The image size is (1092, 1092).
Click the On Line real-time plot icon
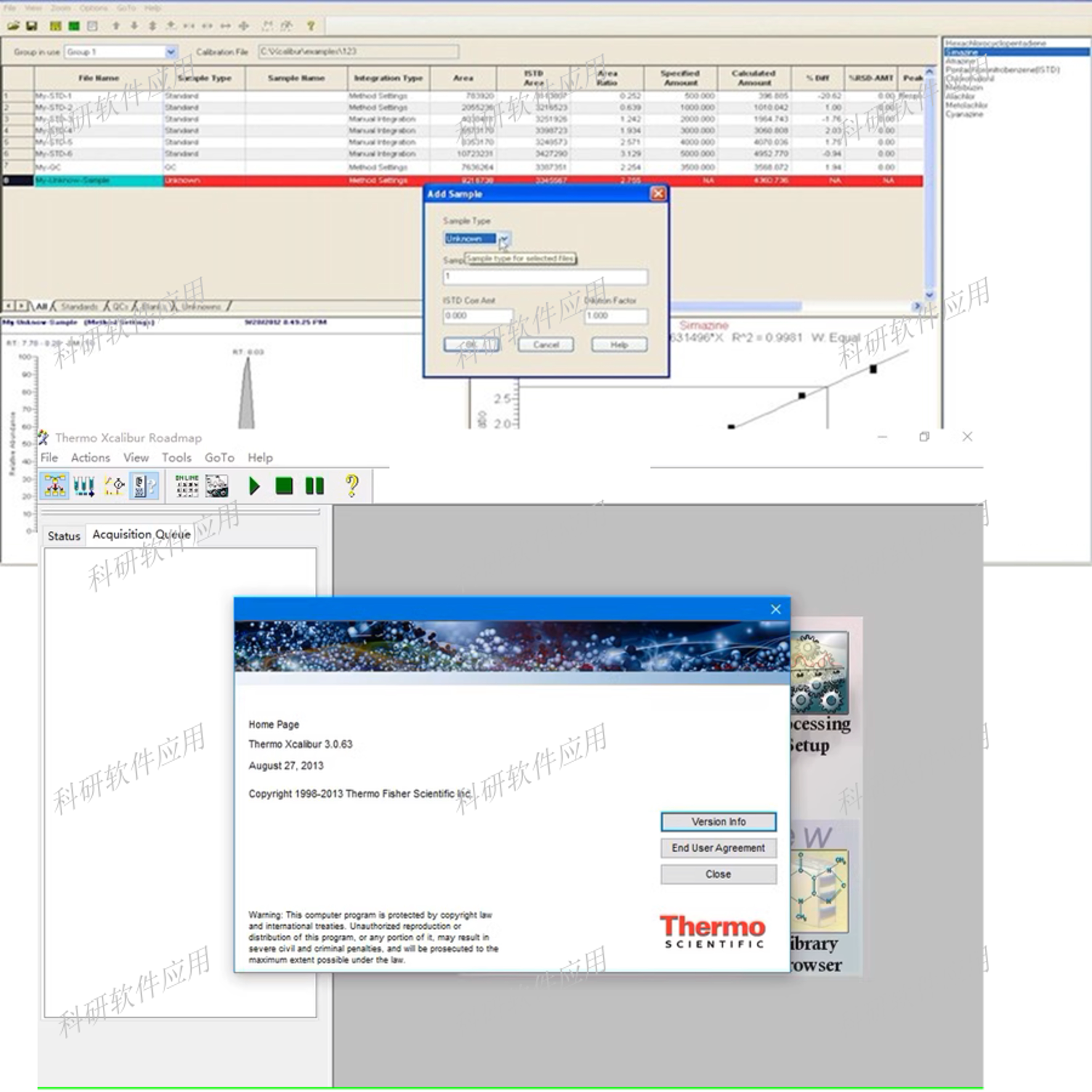click(187, 486)
